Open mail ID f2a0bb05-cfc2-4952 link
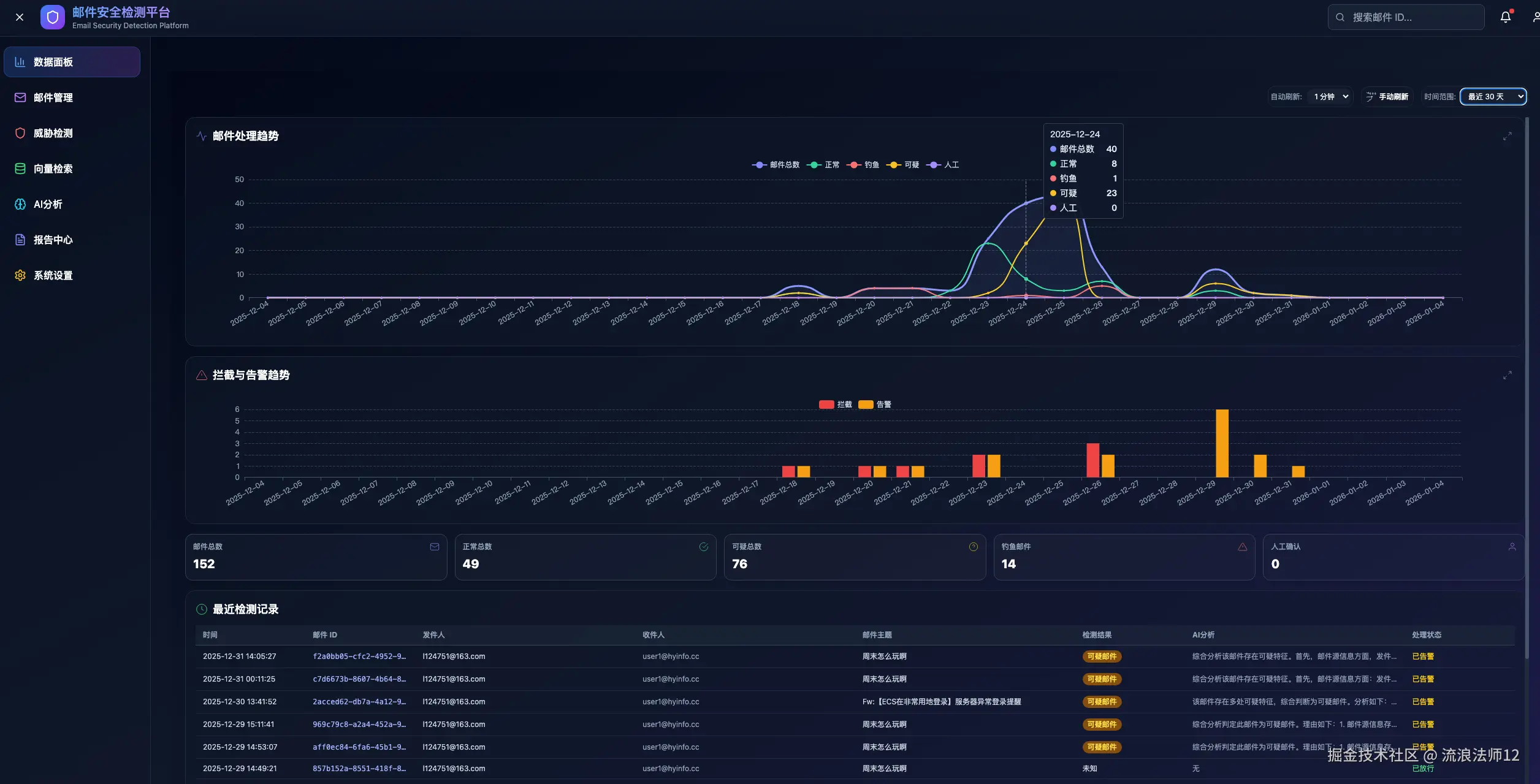 pos(359,657)
